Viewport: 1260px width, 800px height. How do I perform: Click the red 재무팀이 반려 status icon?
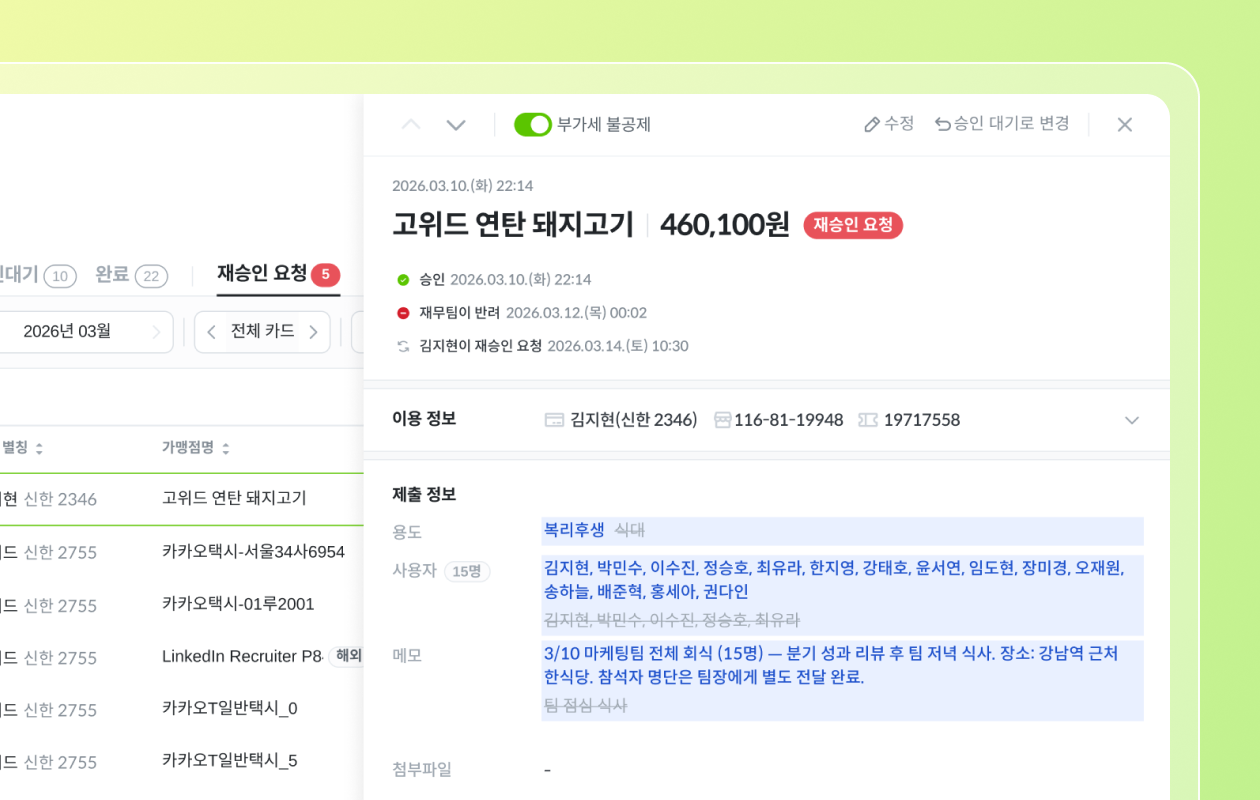(403, 313)
